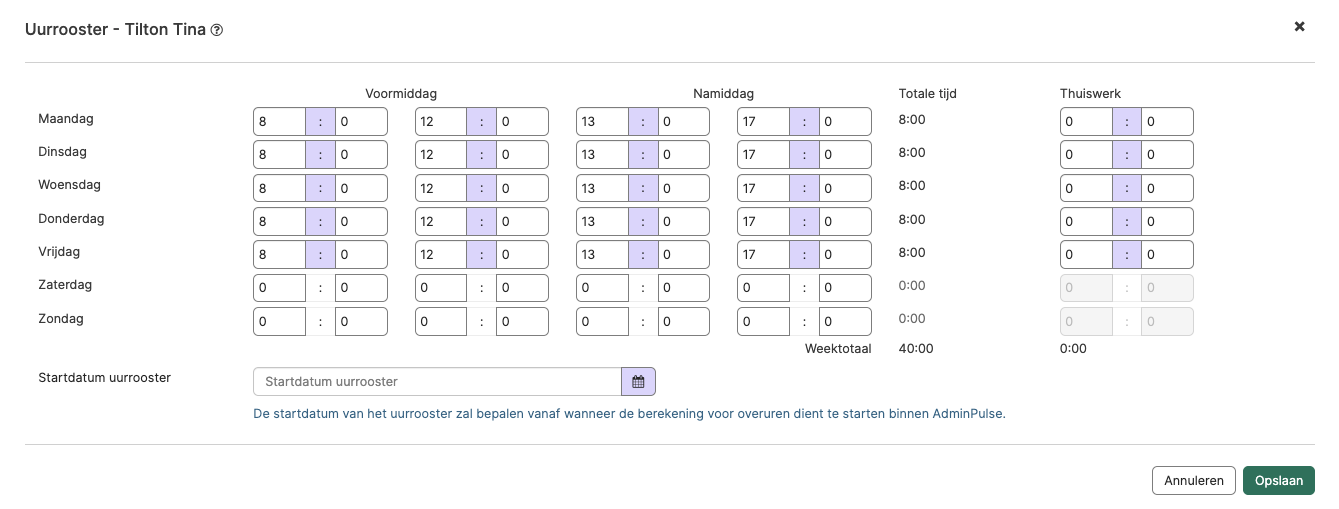The image size is (1339, 509).
Task: Click Dinsdag morning end minutes field
Action: [523, 155]
